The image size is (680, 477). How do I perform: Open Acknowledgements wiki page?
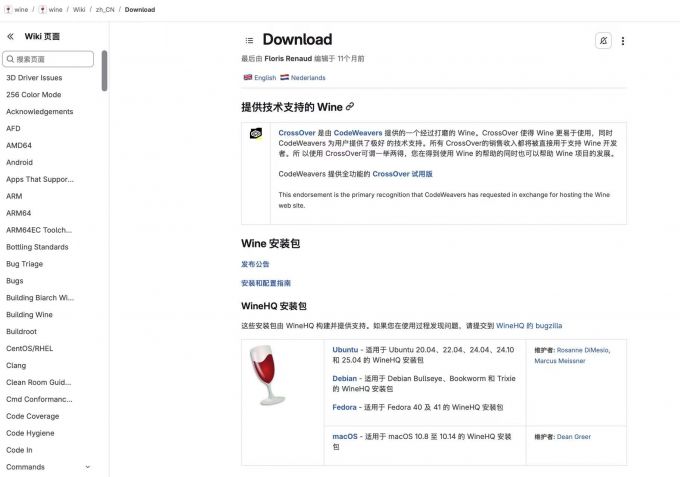(39, 111)
